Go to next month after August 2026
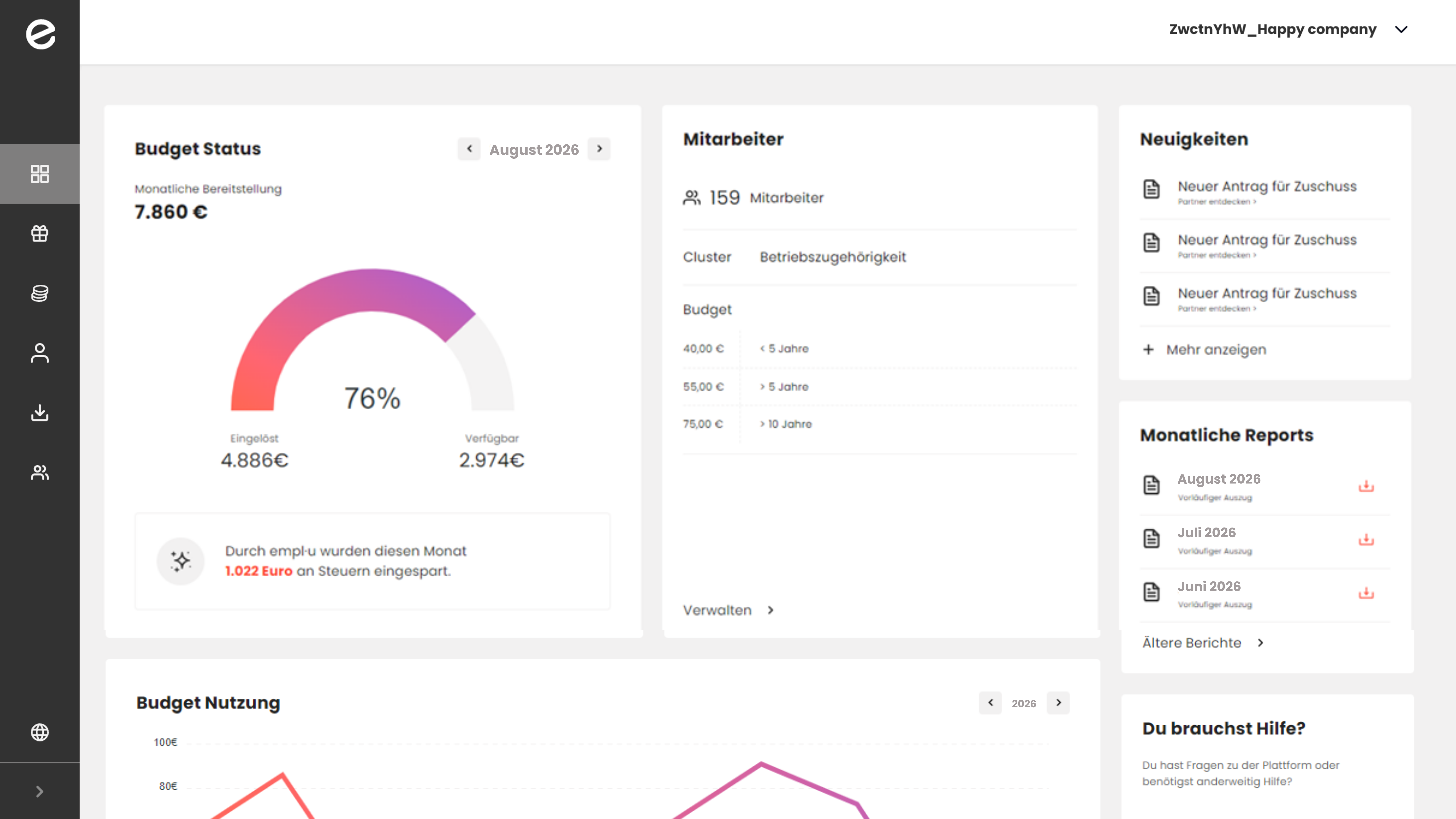Screen dimensions: 1456x819 click(x=599, y=149)
